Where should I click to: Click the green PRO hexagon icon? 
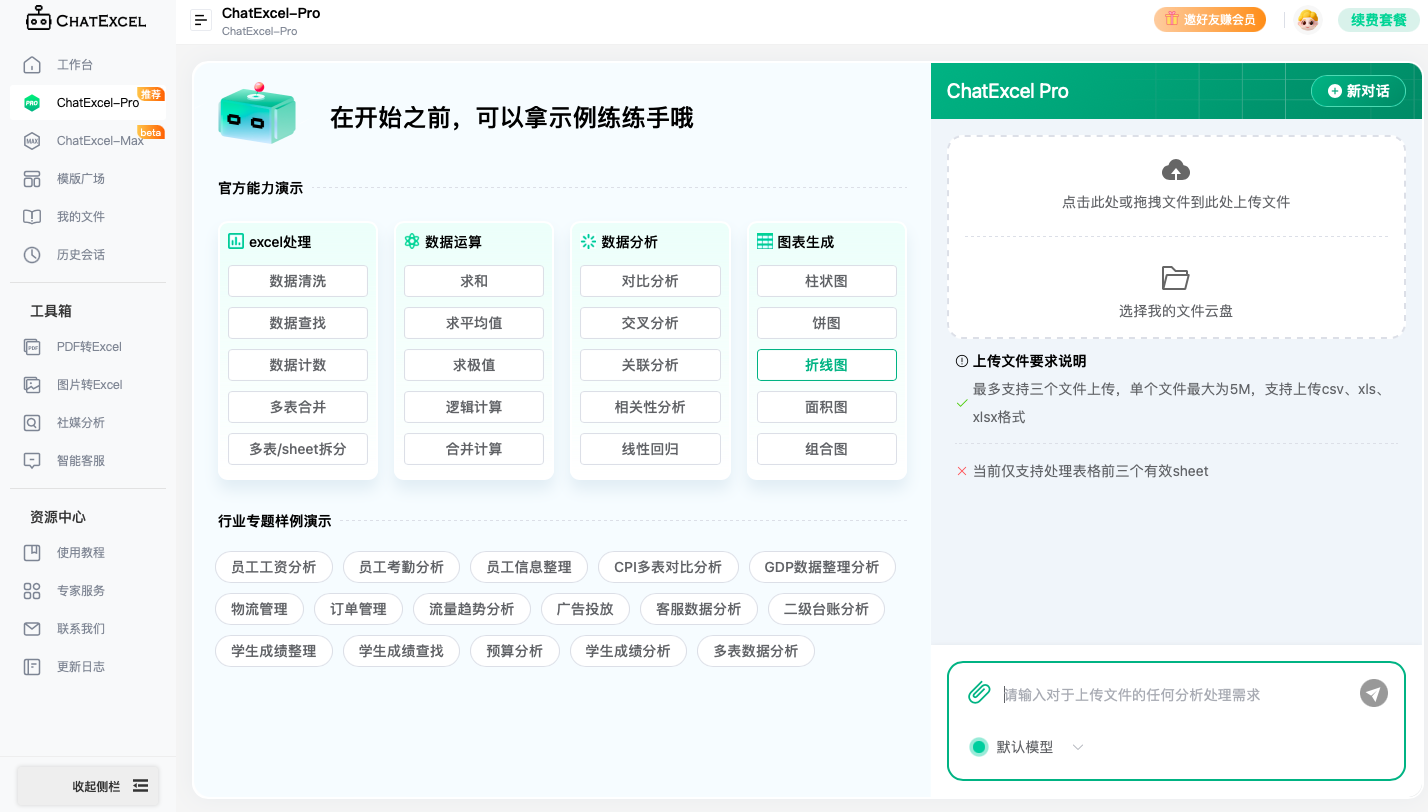(x=33, y=103)
